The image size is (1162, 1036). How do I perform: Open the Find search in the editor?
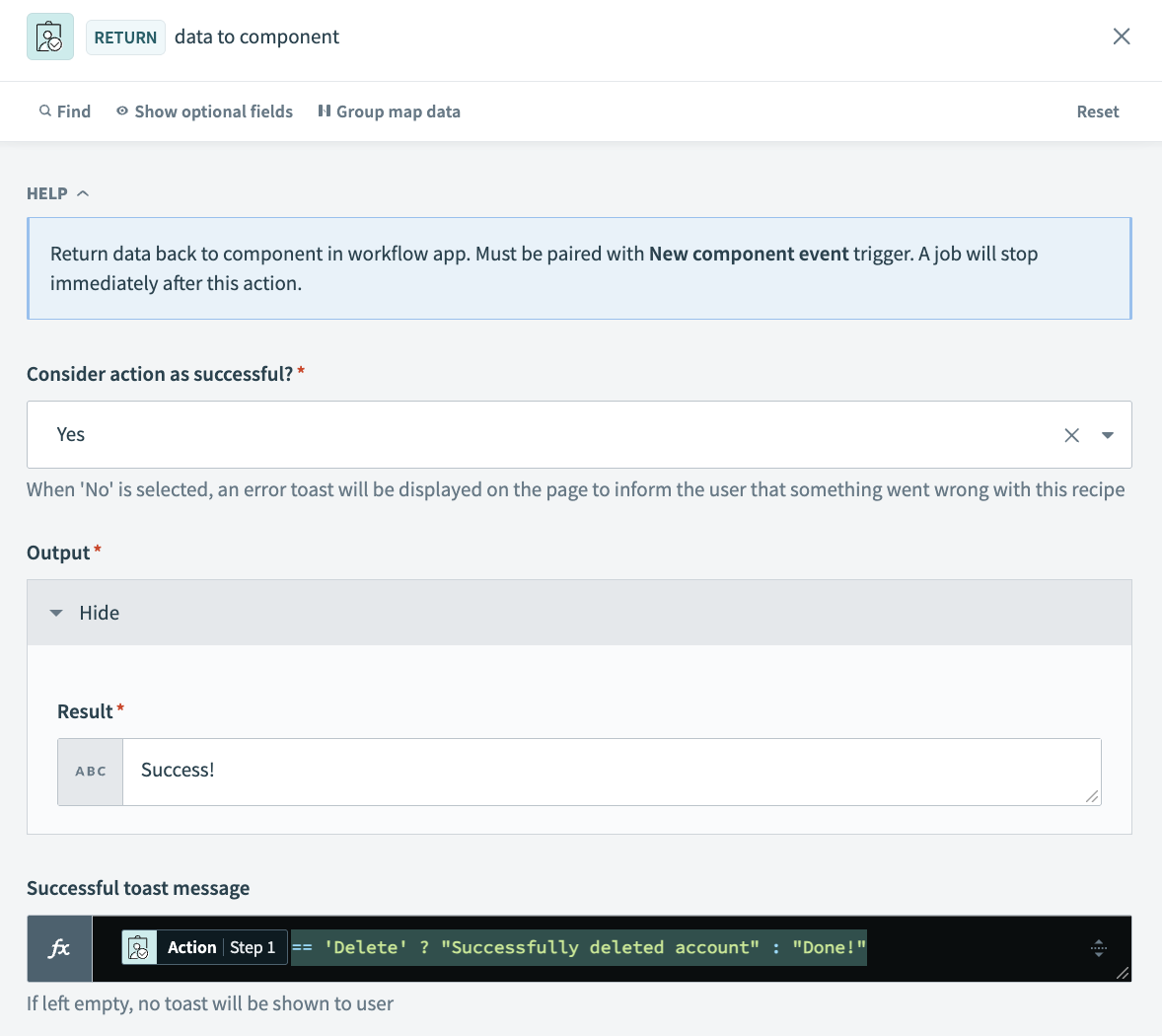coord(63,111)
